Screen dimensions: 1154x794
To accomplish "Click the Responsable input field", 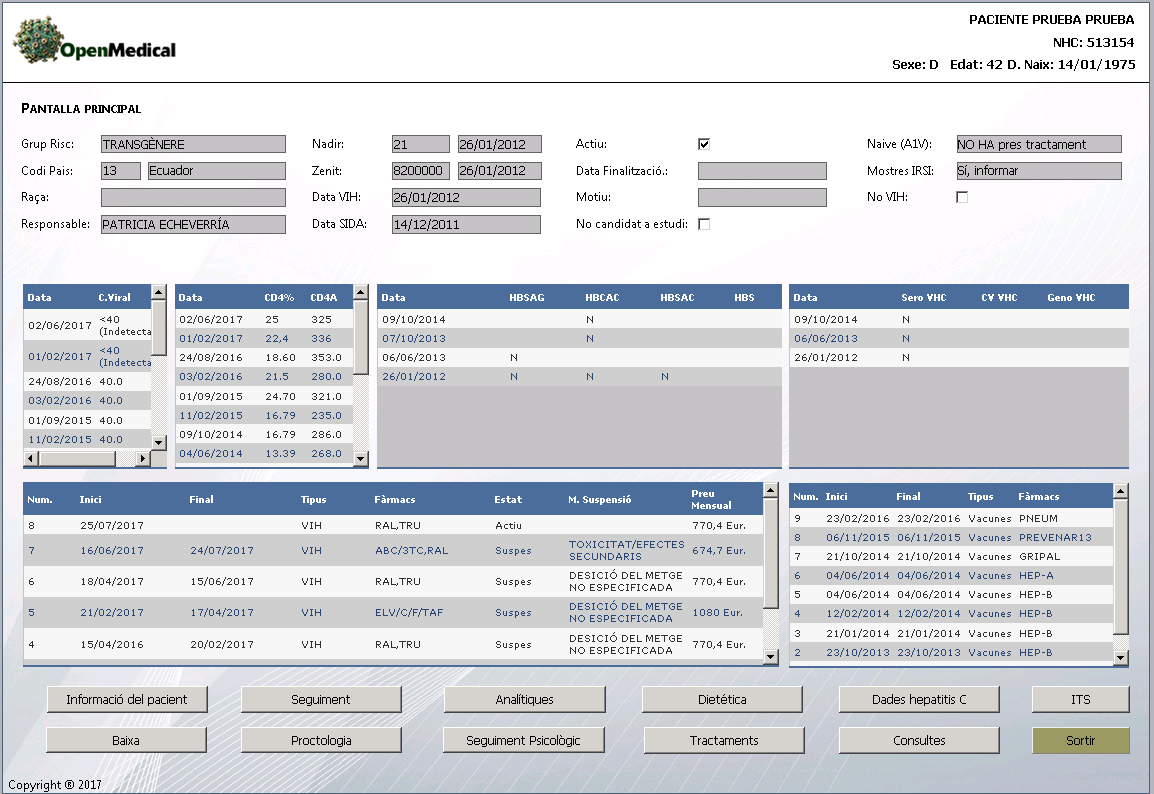I will click(193, 225).
